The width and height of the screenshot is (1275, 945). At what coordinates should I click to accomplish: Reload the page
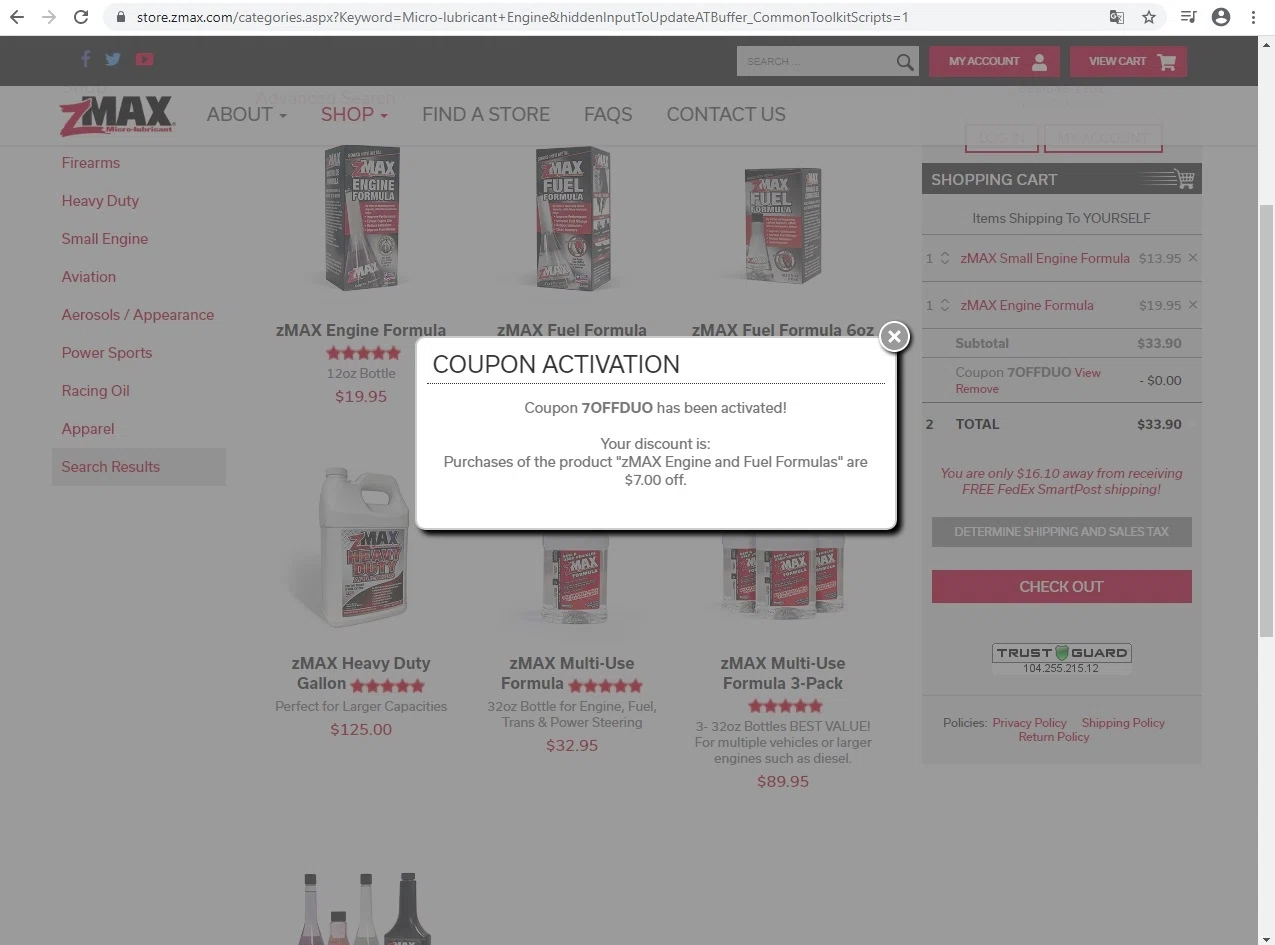click(81, 17)
